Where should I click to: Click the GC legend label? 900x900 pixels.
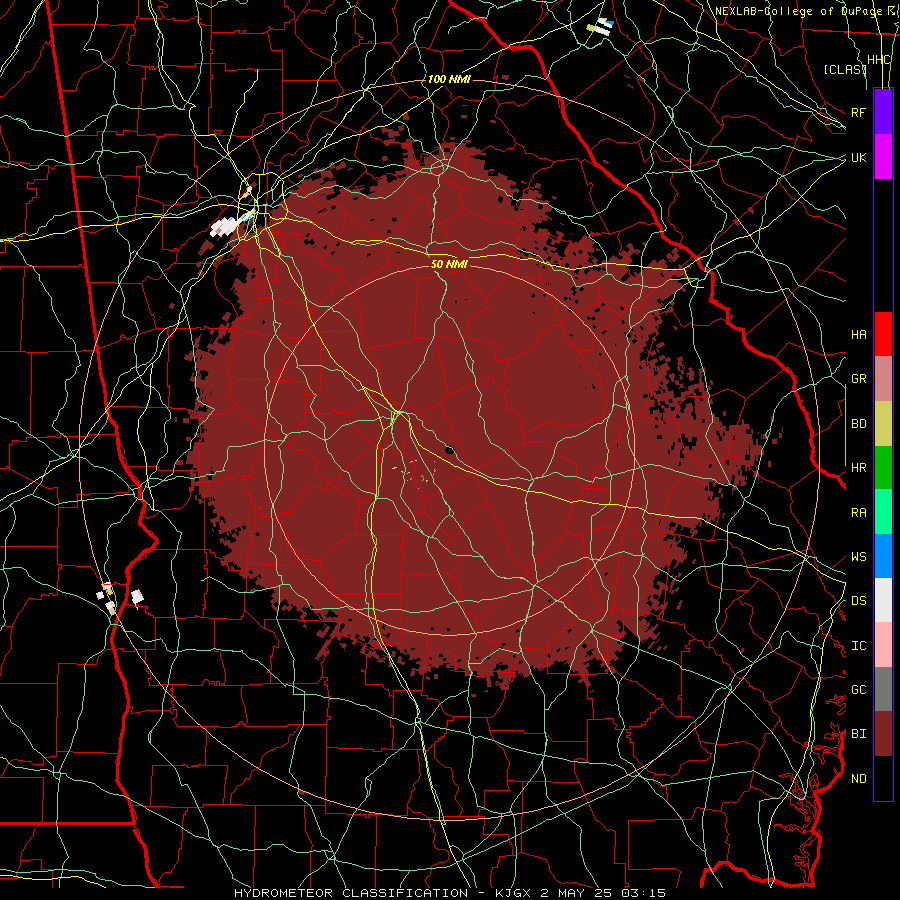tap(859, 690)
